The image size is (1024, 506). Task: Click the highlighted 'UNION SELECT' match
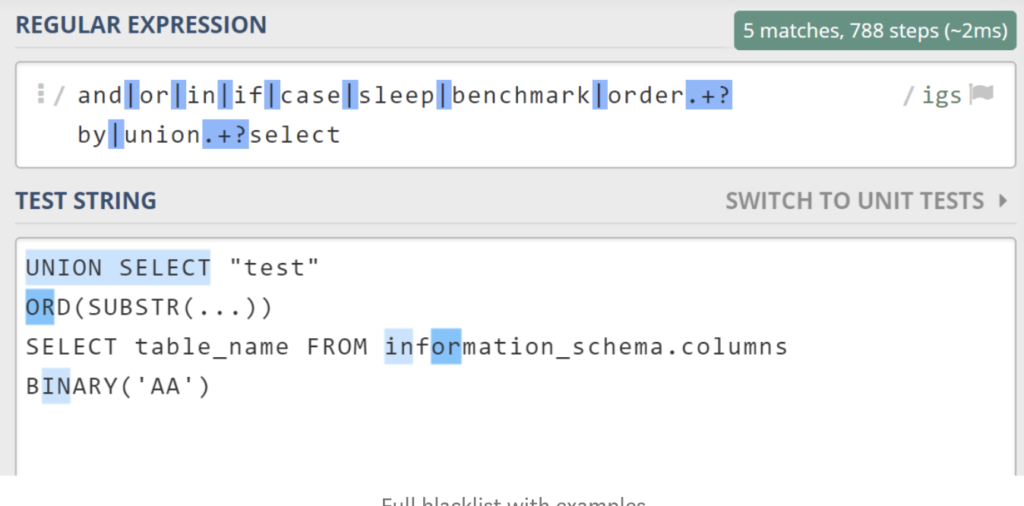118,268
